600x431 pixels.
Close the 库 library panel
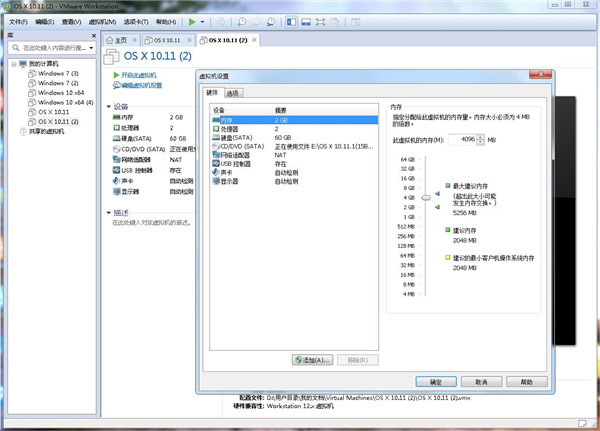[94, 36]
